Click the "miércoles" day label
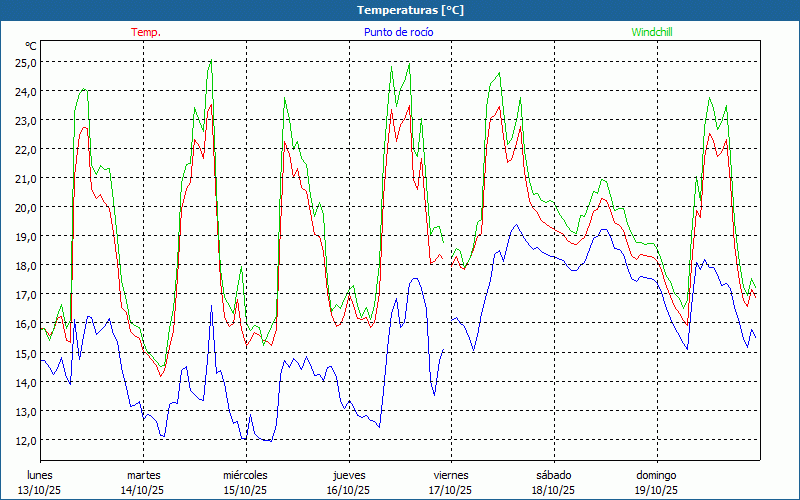Viewport: 800px width, 500px height. 245,475
